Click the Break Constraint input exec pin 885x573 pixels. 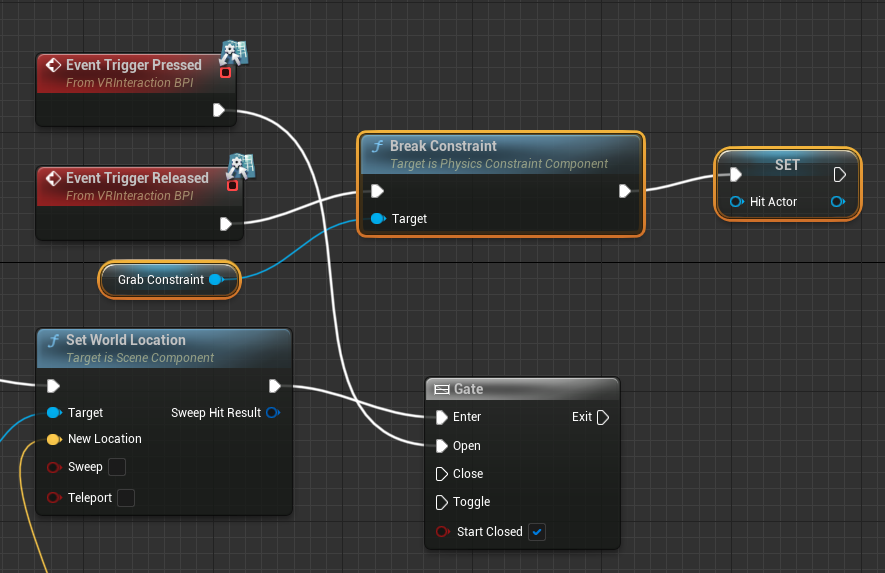(378, 191)
